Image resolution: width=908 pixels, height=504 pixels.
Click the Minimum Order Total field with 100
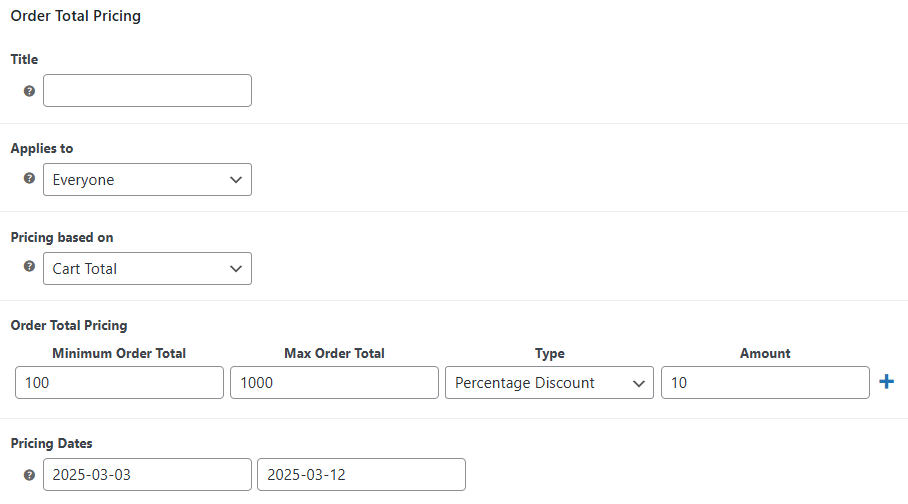point(119,382)
